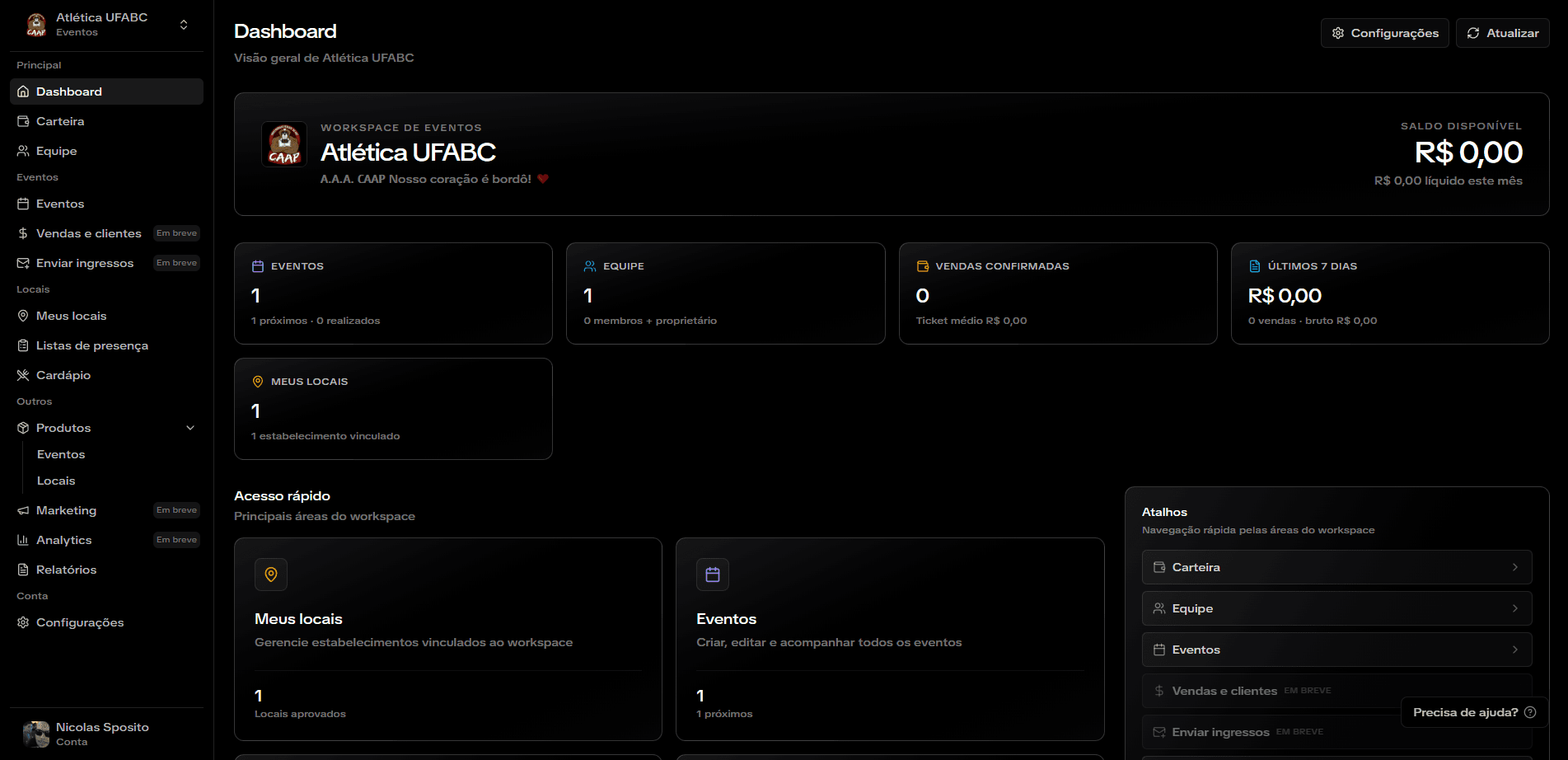This screenshot has height=760, width=1568.
Task: Click the Produtos box icon
Action: coord(23,428)
